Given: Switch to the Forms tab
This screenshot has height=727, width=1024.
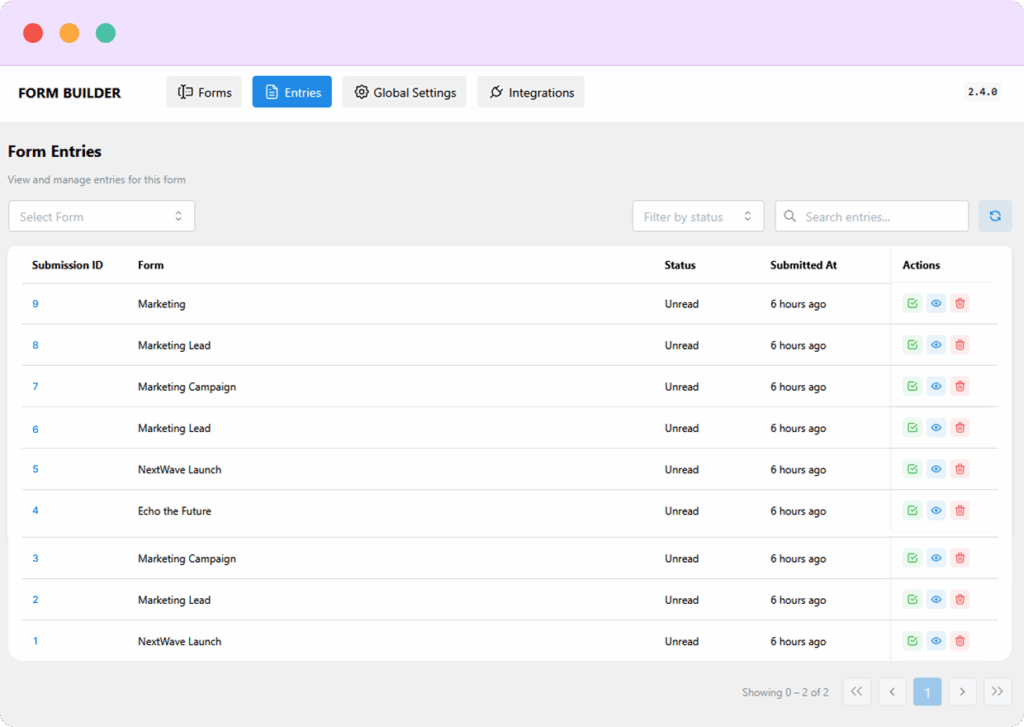Looking at the screenshot, I should click(204, 91).
